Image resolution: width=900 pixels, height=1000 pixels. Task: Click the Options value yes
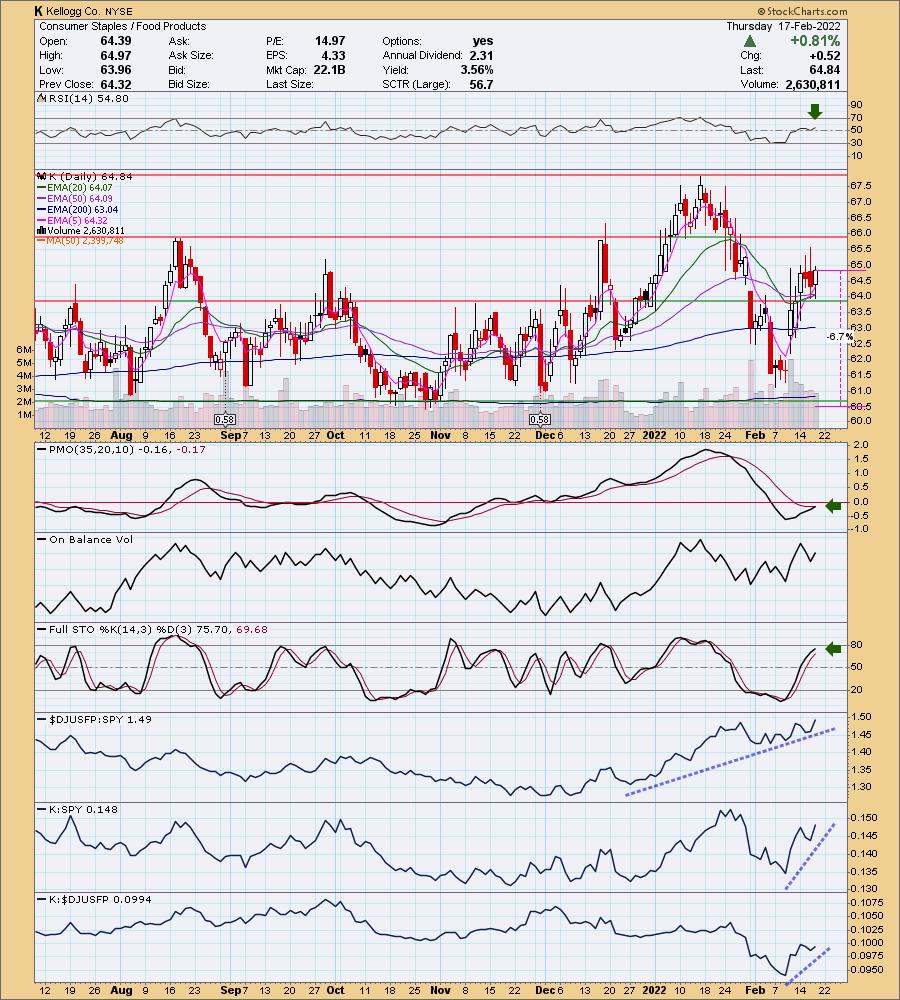point(483,41)
